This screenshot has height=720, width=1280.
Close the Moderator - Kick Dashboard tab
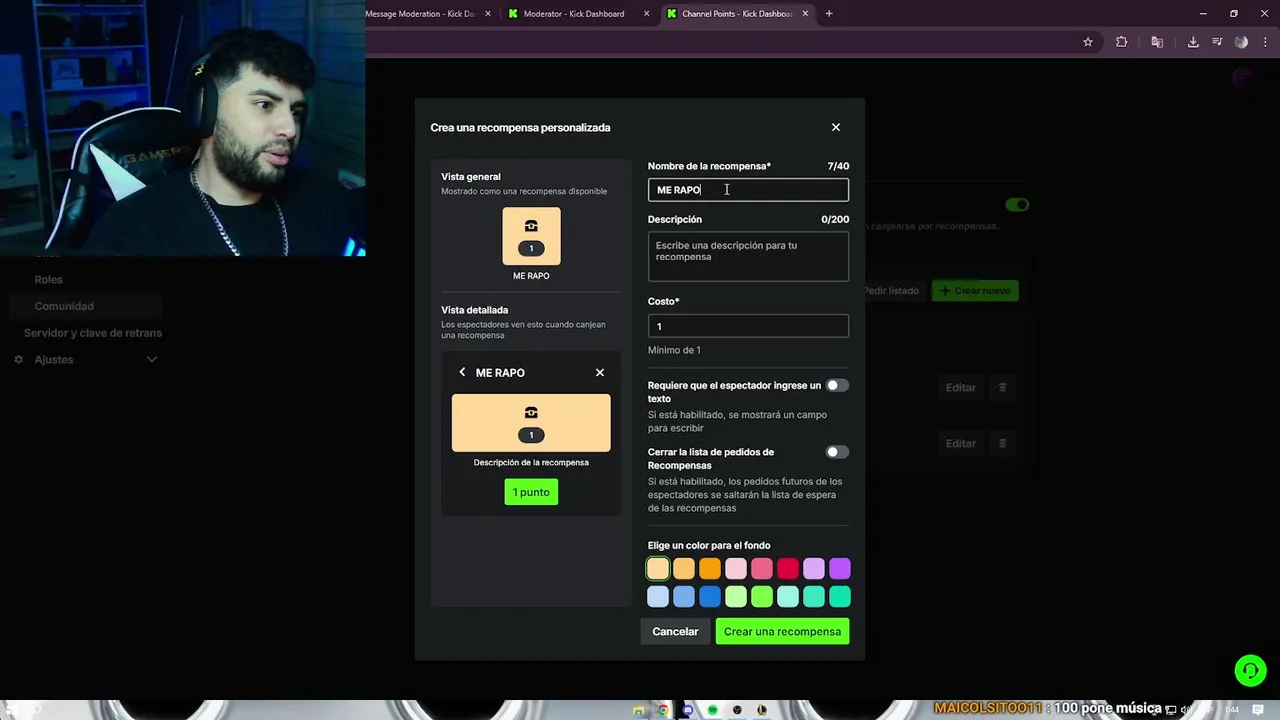646,14
